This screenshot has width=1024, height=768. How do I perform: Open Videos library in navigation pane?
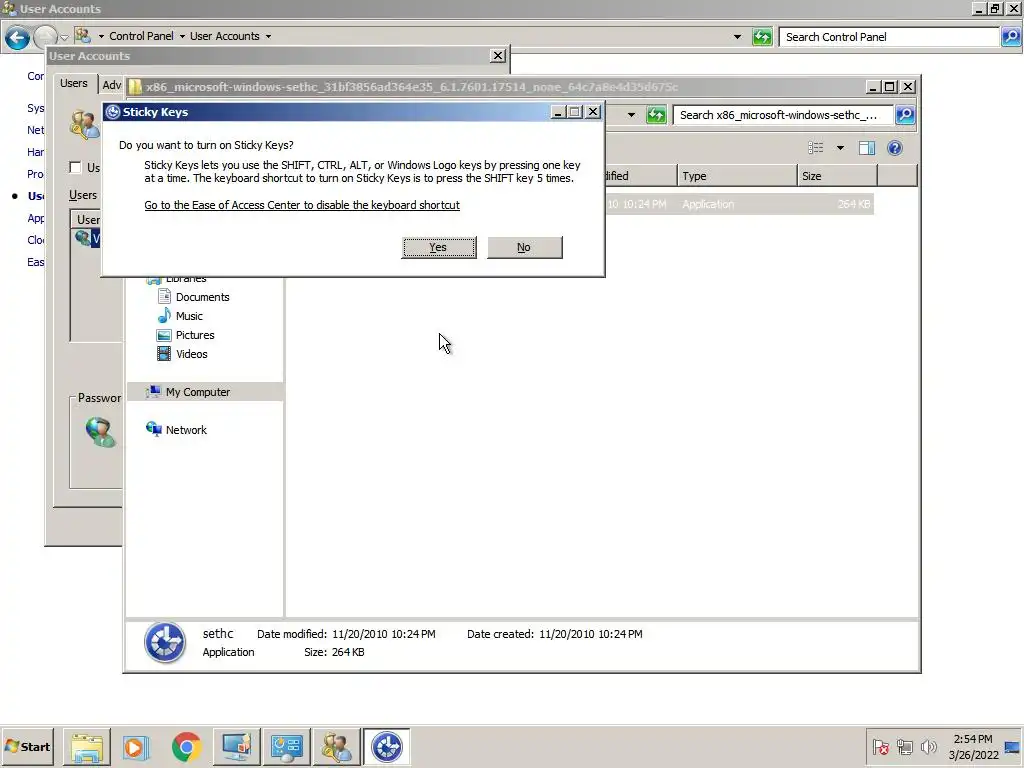[191, 354]
